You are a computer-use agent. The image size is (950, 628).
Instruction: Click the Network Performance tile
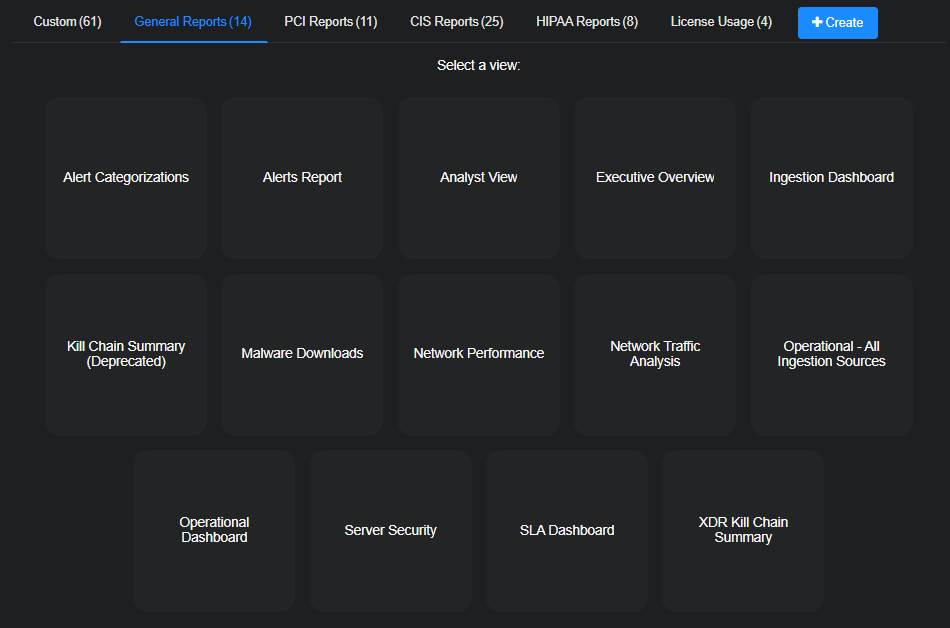pos(479,354)
